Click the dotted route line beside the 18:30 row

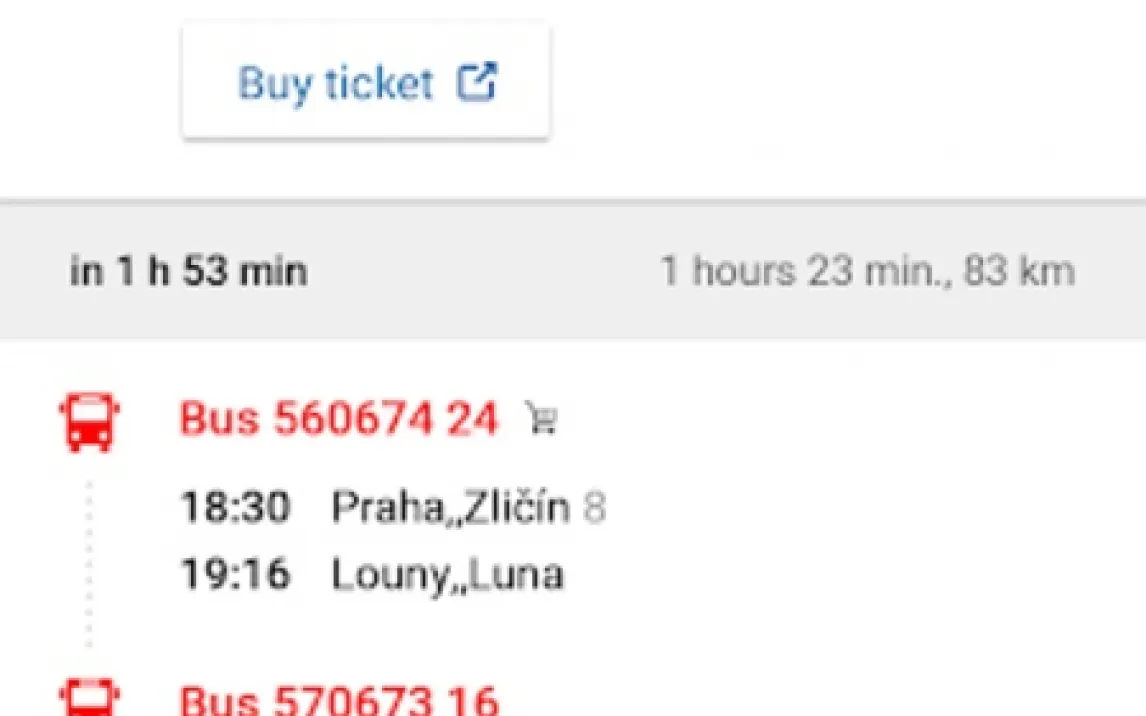point(90,508)
